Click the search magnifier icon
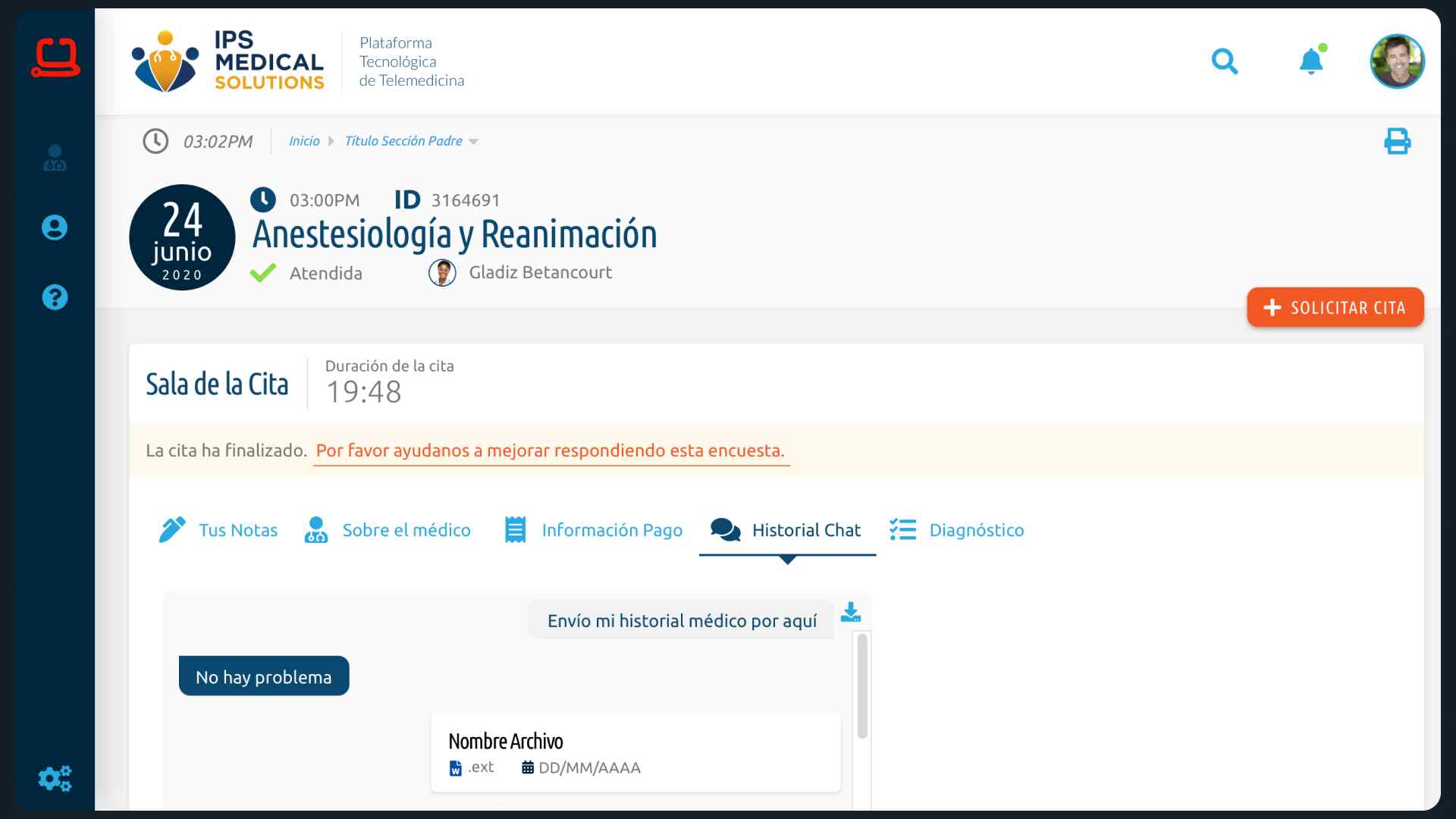Screen dimensions: 1456x819 click(1224, 61)
